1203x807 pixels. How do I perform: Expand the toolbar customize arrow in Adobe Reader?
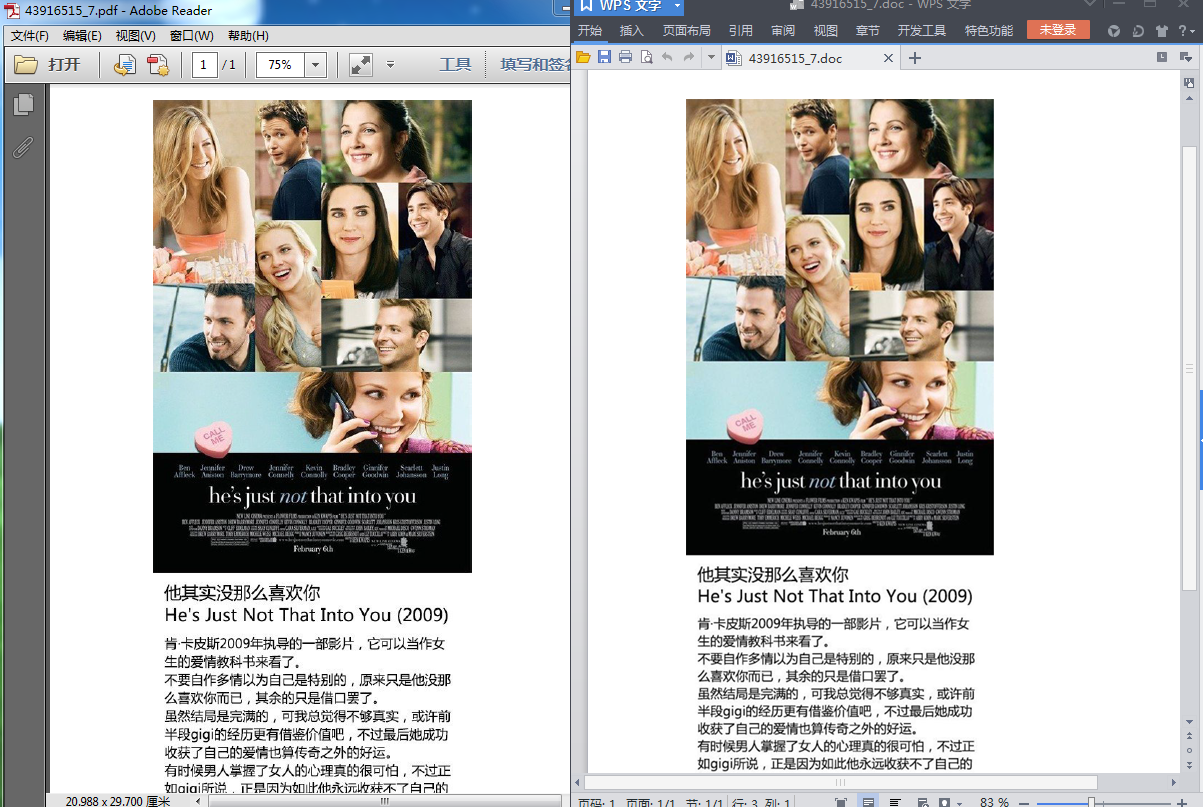390,65
